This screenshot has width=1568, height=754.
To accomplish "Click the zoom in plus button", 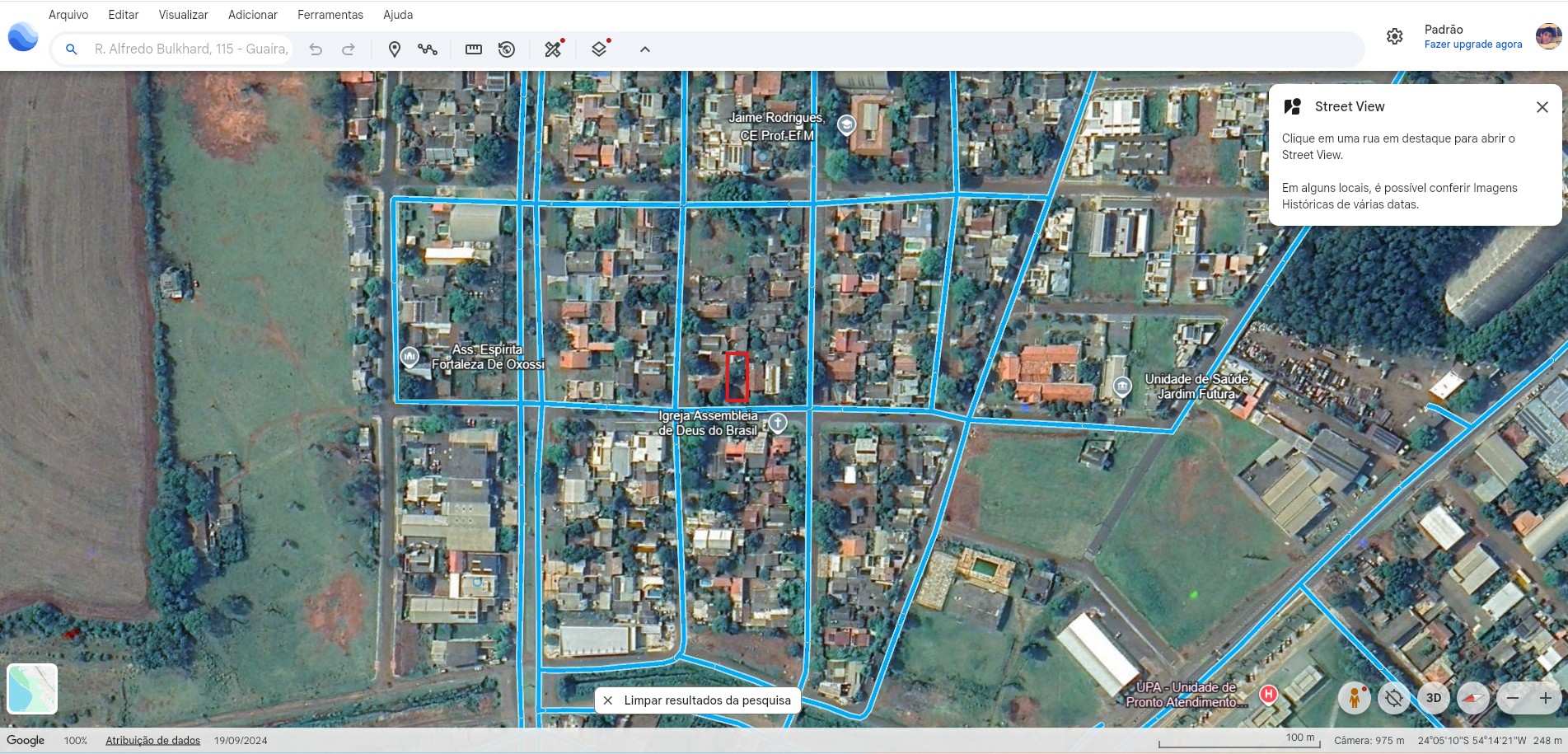I will coord(1545,698).
